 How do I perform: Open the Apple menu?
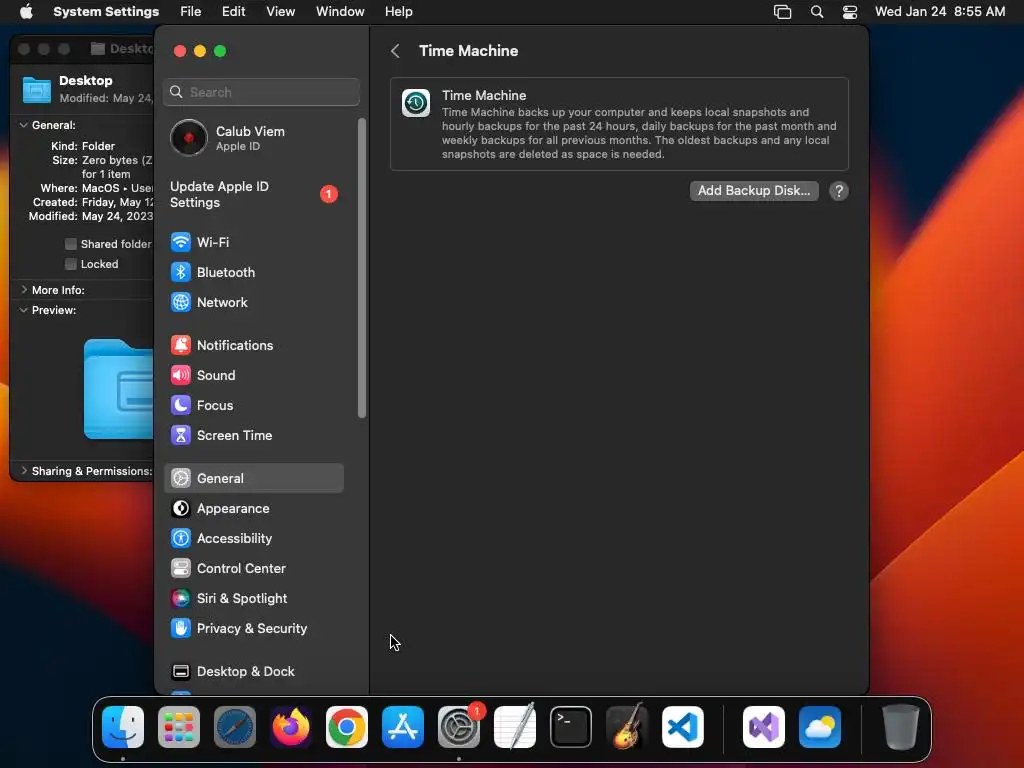coord(26,12)
